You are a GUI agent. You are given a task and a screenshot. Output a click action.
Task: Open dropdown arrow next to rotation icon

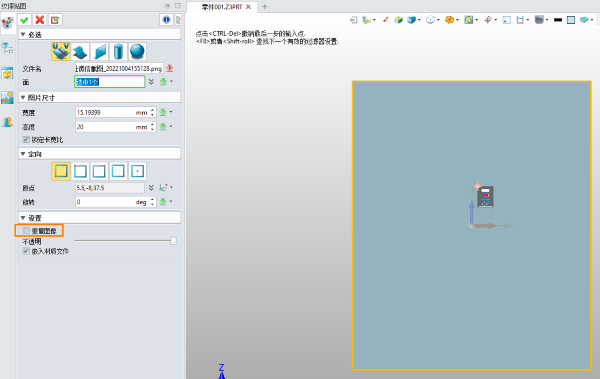171,201
